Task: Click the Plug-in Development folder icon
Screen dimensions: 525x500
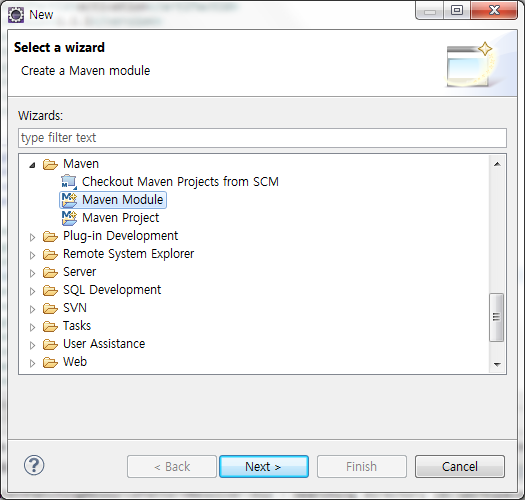Action: (x=50, y=236)
